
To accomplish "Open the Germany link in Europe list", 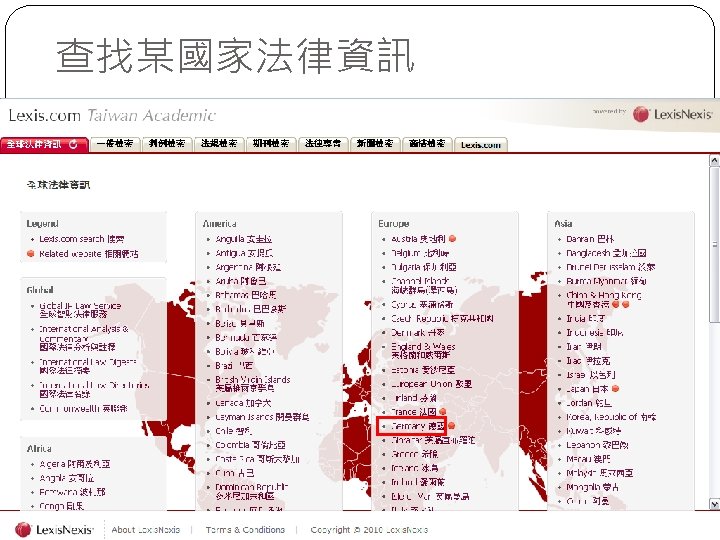I will tap(417, 426).
